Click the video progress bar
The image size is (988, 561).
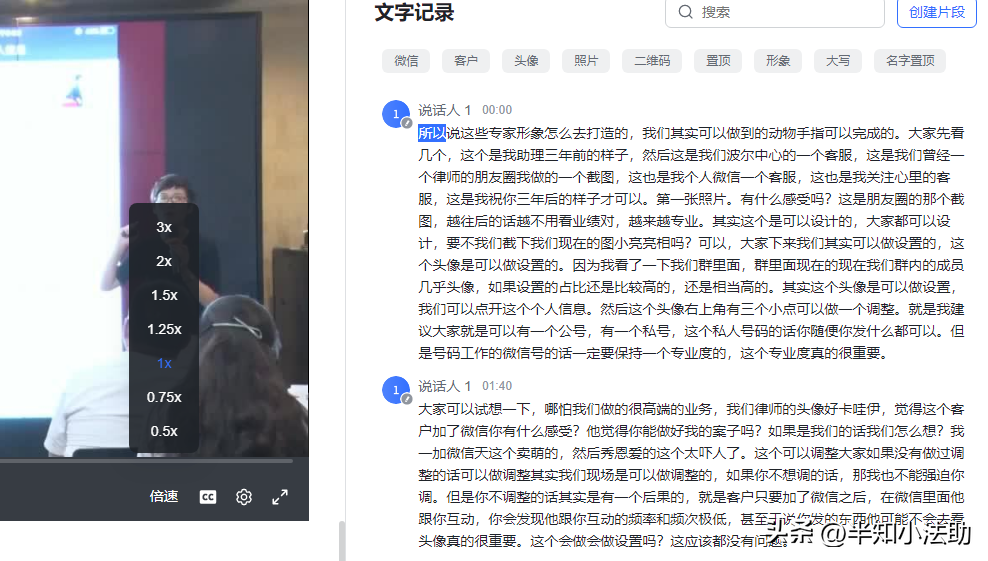146,461
